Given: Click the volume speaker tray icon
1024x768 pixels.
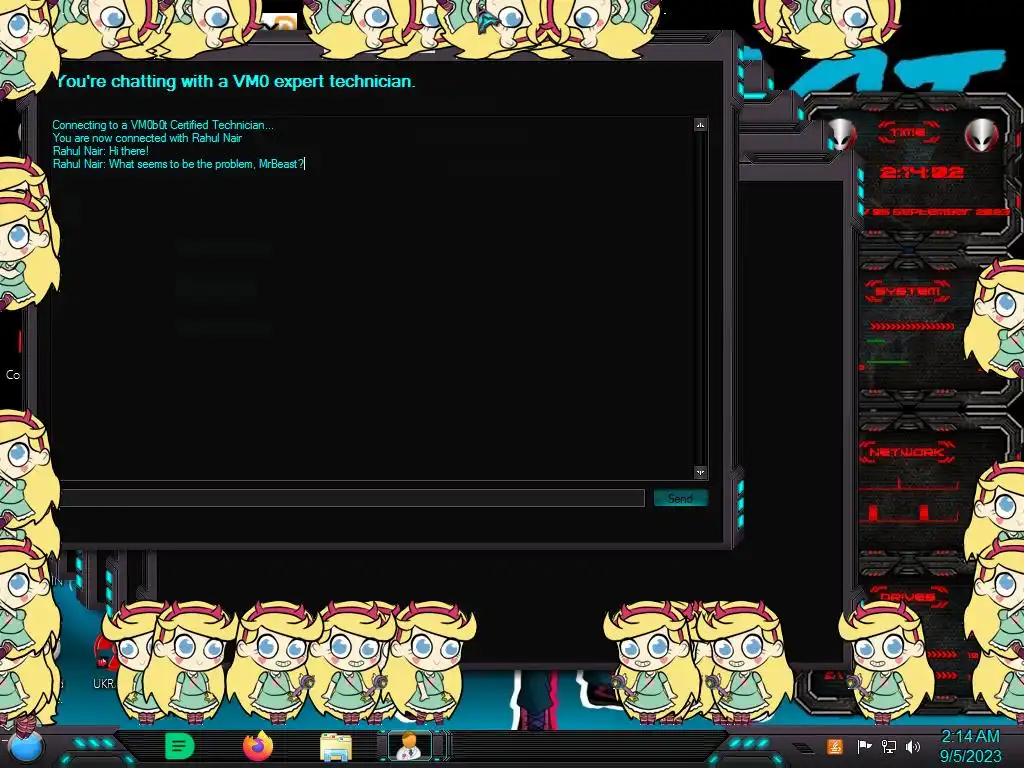Looking at the screenshot, I should pyautogui.click(x=913, y=746).
